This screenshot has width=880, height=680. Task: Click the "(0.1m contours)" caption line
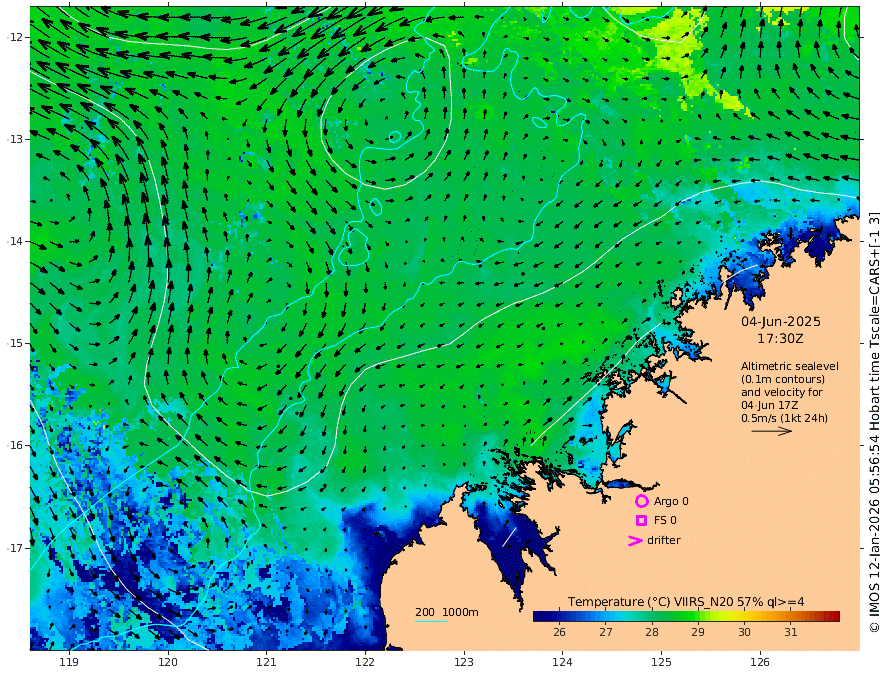(x=783, y=379)
